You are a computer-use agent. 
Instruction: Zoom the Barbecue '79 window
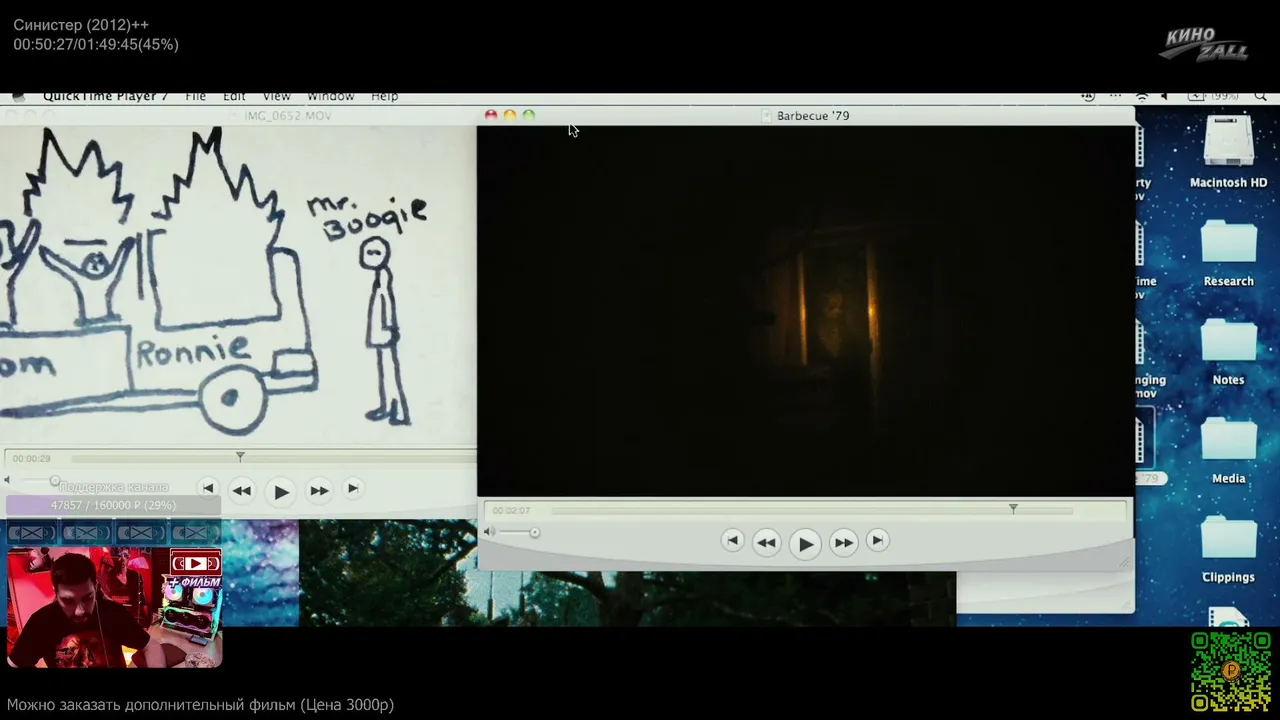click(x=529, y=116)
